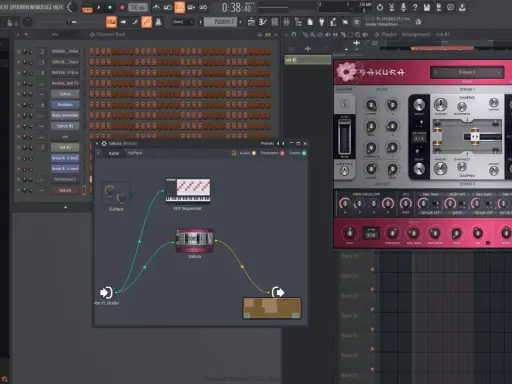The image size is (512, 384).
Task: Select the Sytrus channel button
Action: pos(65,94)
